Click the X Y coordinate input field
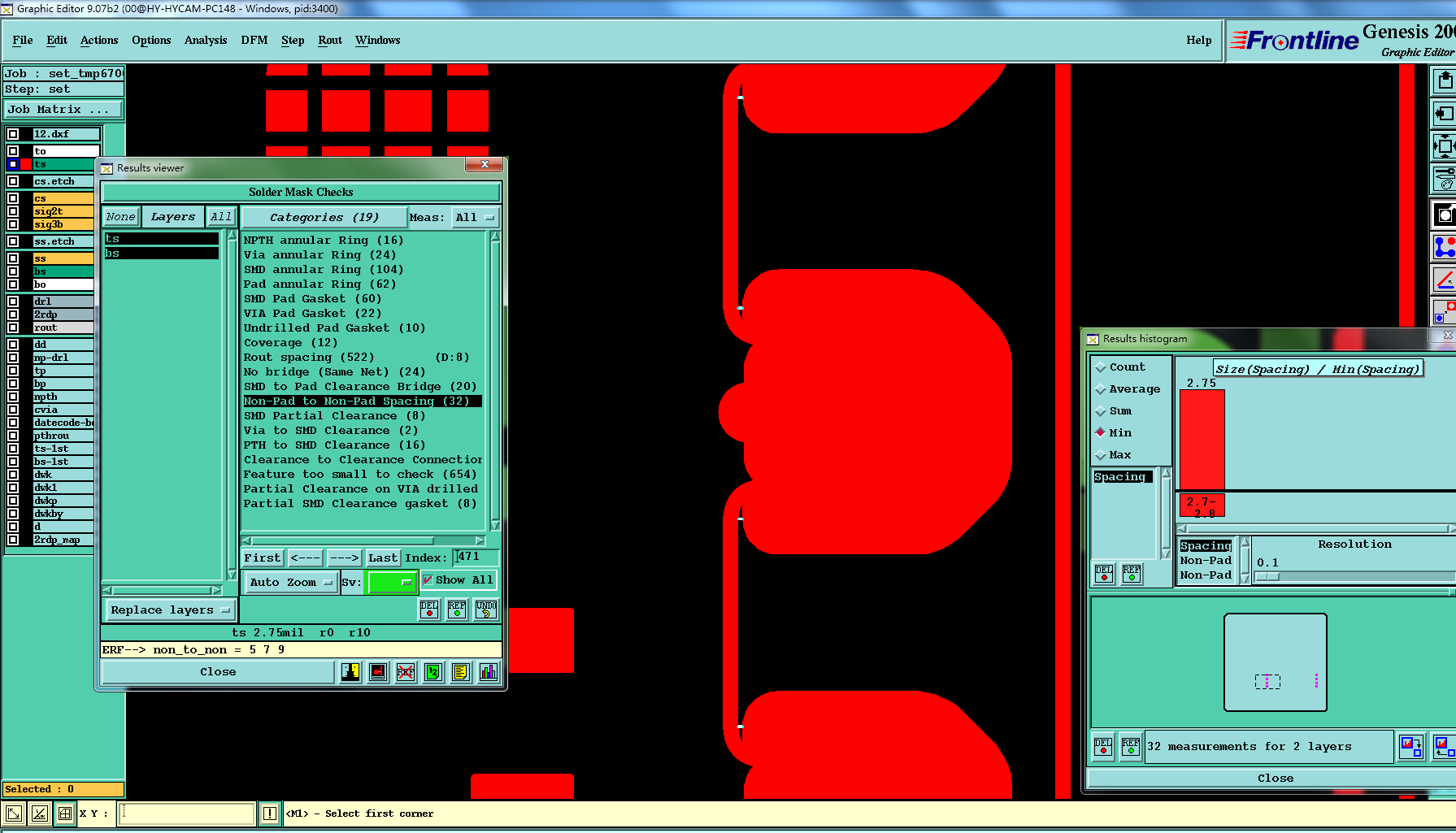The height and width of the screenshot is (833, 1456). [186, 813]
